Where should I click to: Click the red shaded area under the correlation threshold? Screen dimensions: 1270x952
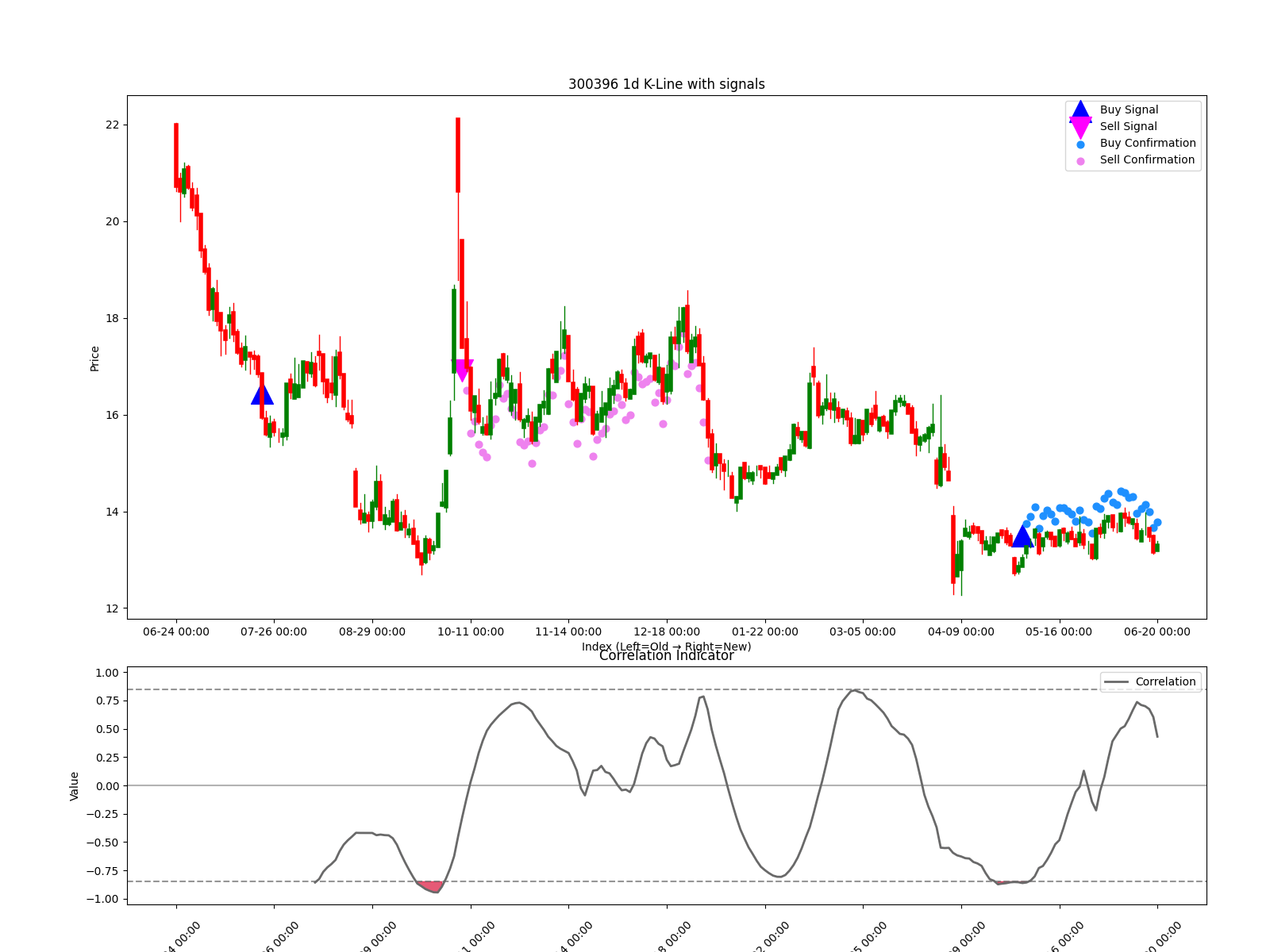[x=431, y=885]
